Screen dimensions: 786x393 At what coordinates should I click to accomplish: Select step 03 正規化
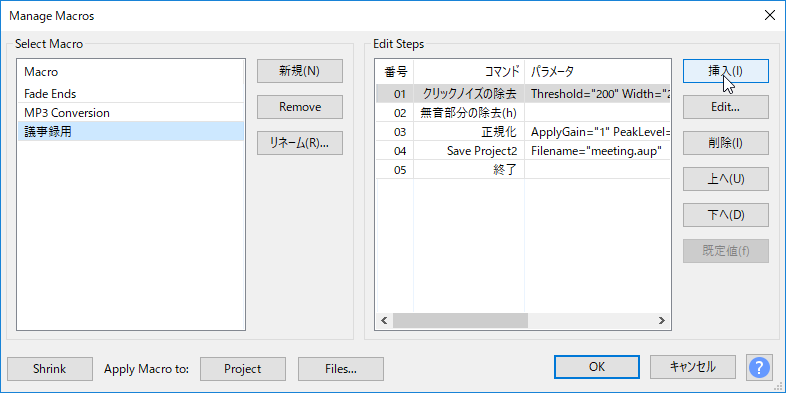point(522,131)
